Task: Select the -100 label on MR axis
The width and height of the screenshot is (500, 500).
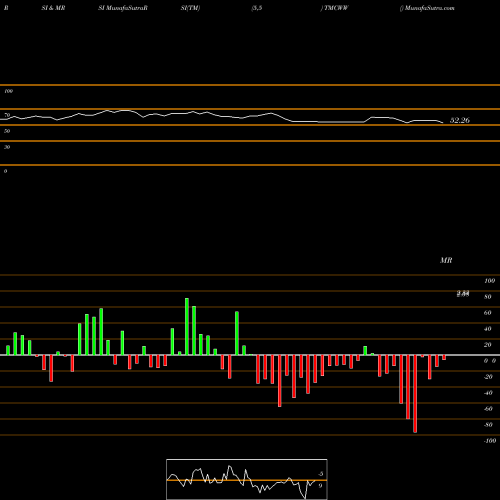Action: click(490, 441)
